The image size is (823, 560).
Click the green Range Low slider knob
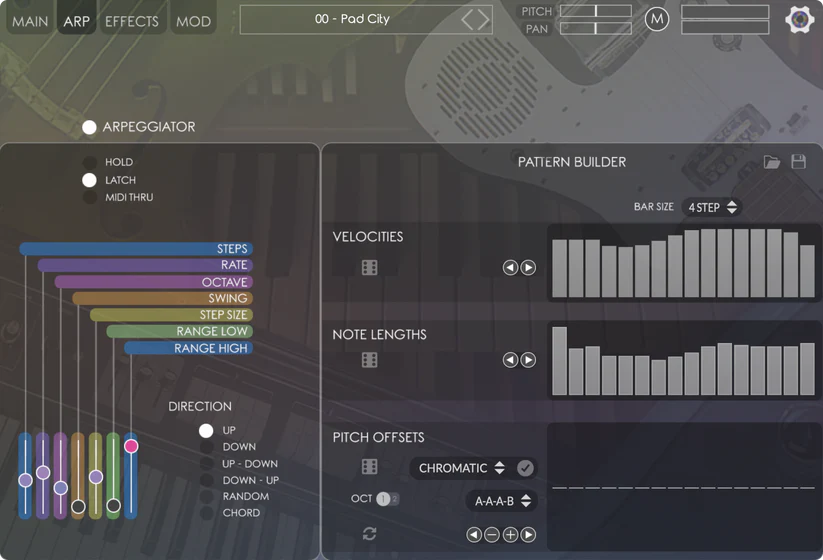113,506
